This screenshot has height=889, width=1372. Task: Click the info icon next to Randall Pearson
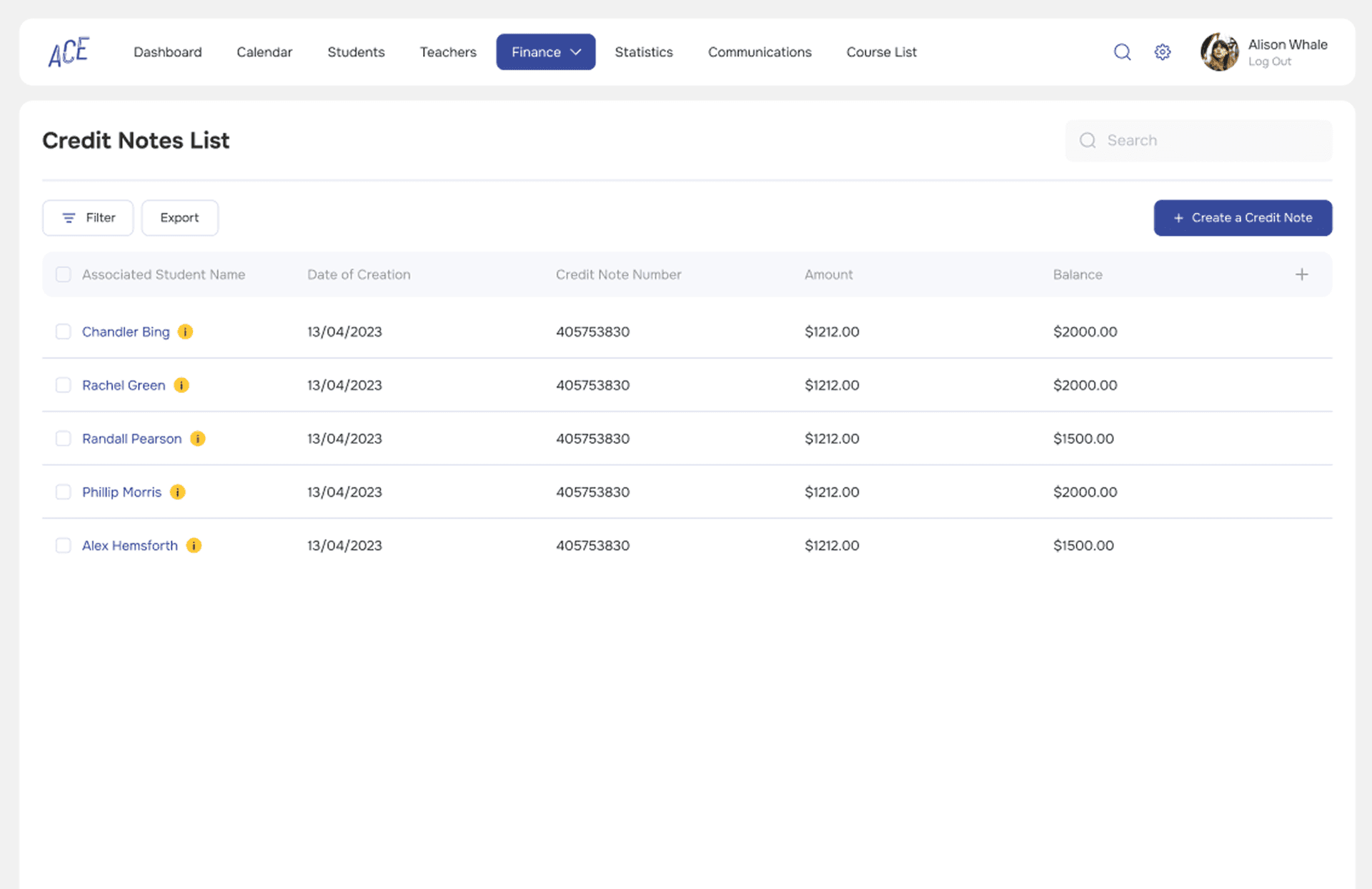tap(198, 439)
